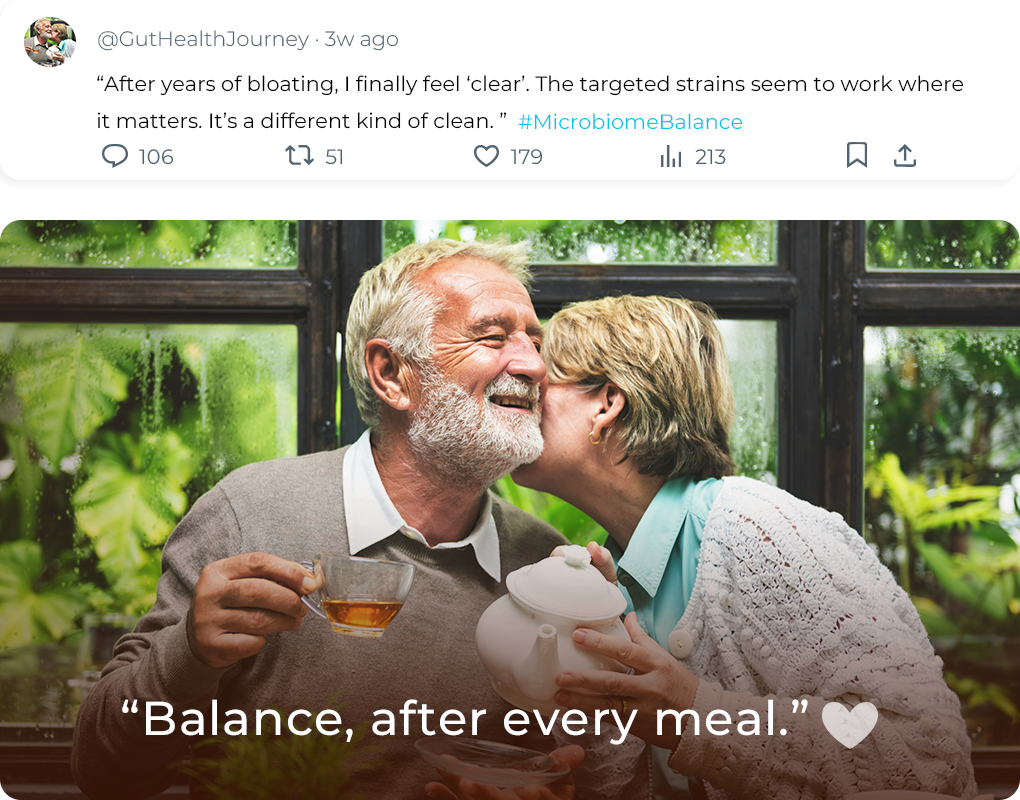The width and height of the screenshot is (1020, 800).
Task: Open the GutHealthJourney profile avatar
Action: [49, 42]
